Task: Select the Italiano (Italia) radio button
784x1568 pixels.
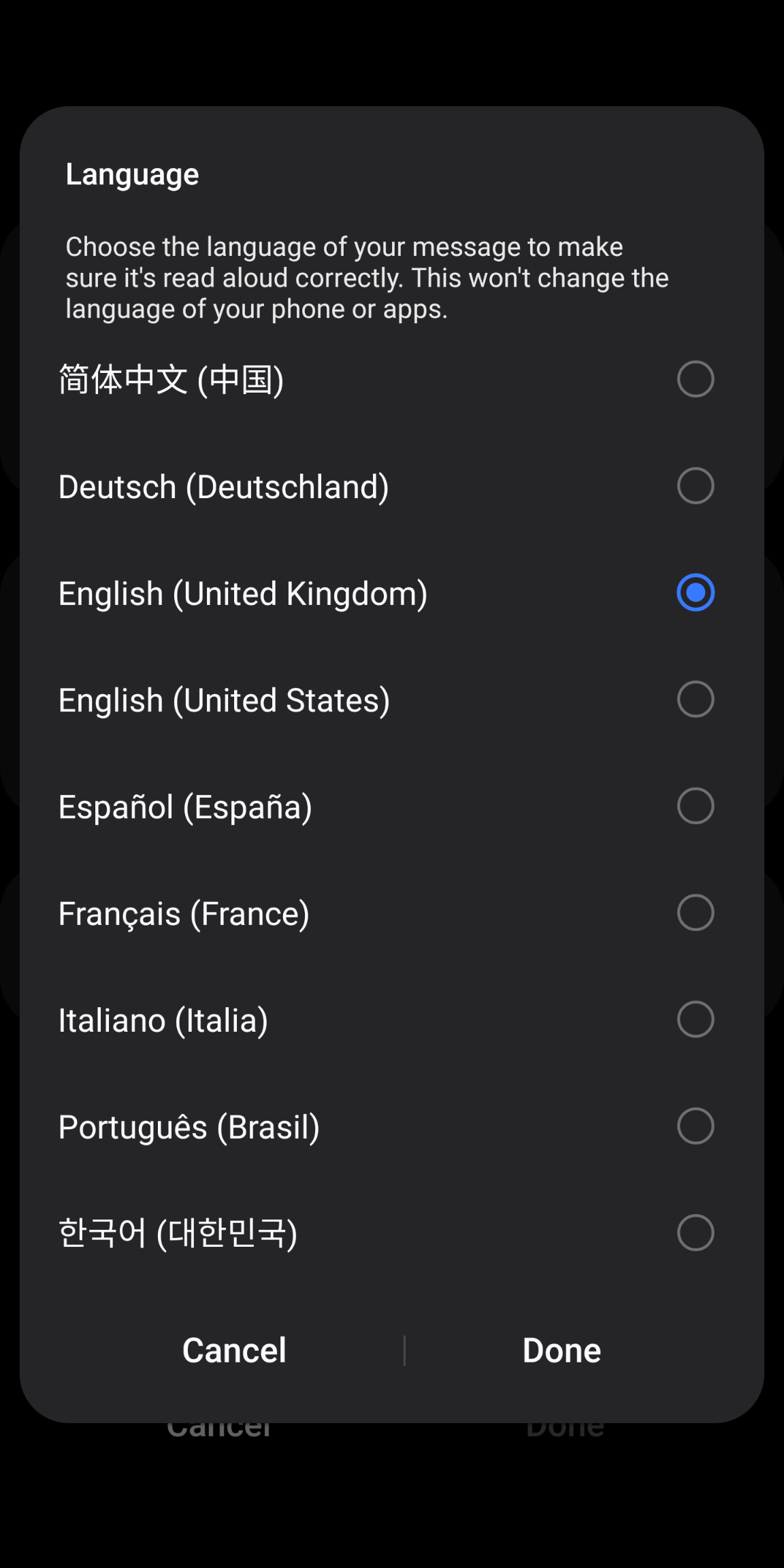Action: (695, 1019)
